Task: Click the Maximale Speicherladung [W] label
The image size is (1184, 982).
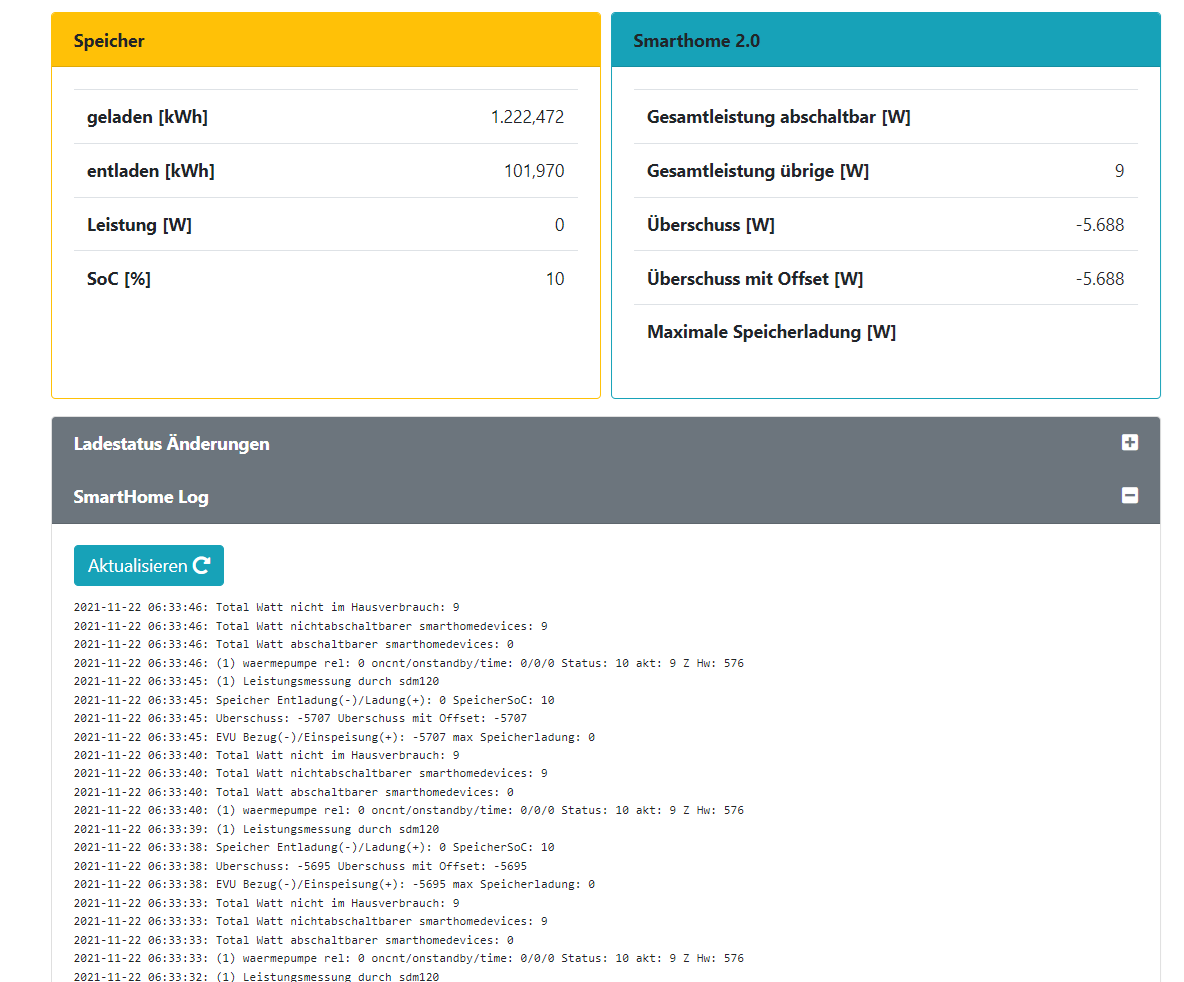Action: pos(771,332)
